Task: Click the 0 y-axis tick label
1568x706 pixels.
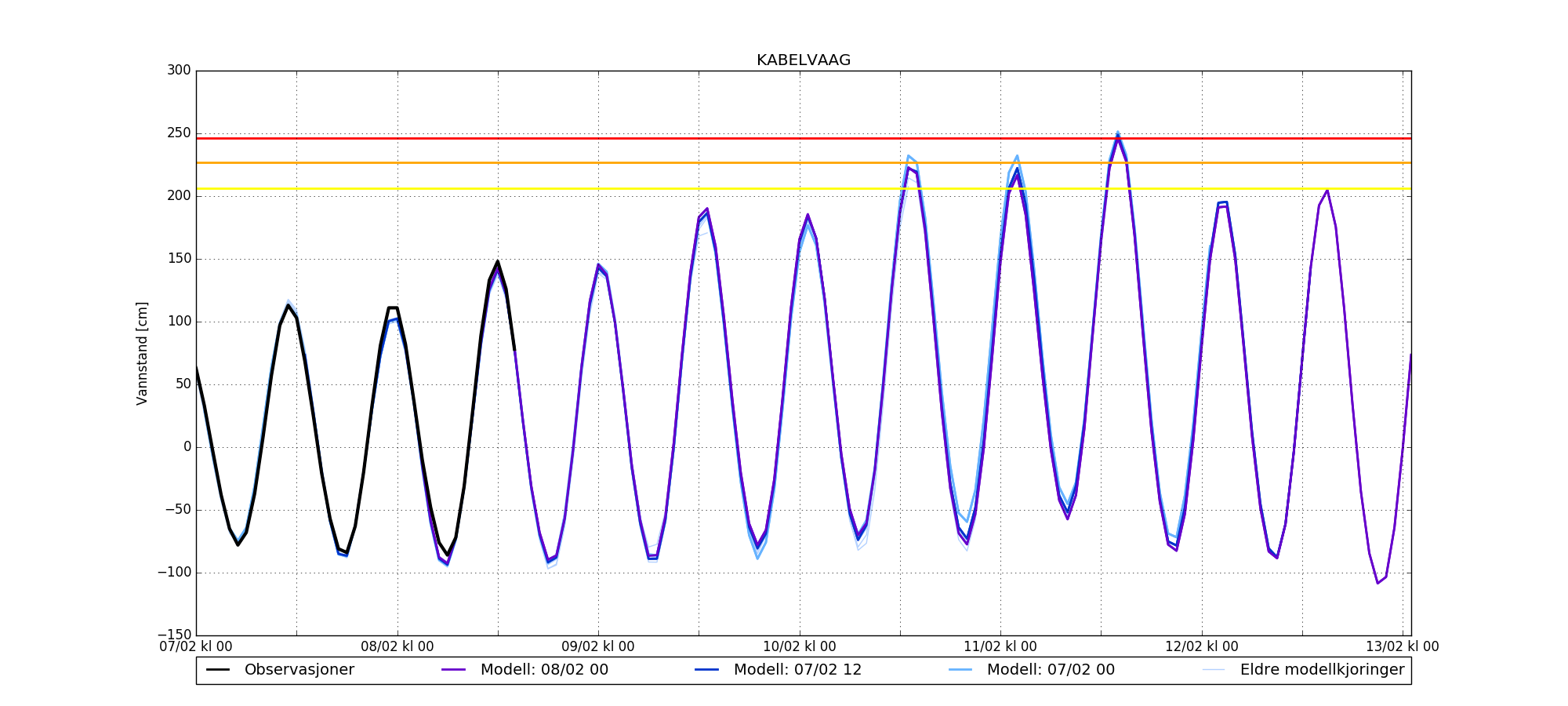Action: tap(187, 447)
